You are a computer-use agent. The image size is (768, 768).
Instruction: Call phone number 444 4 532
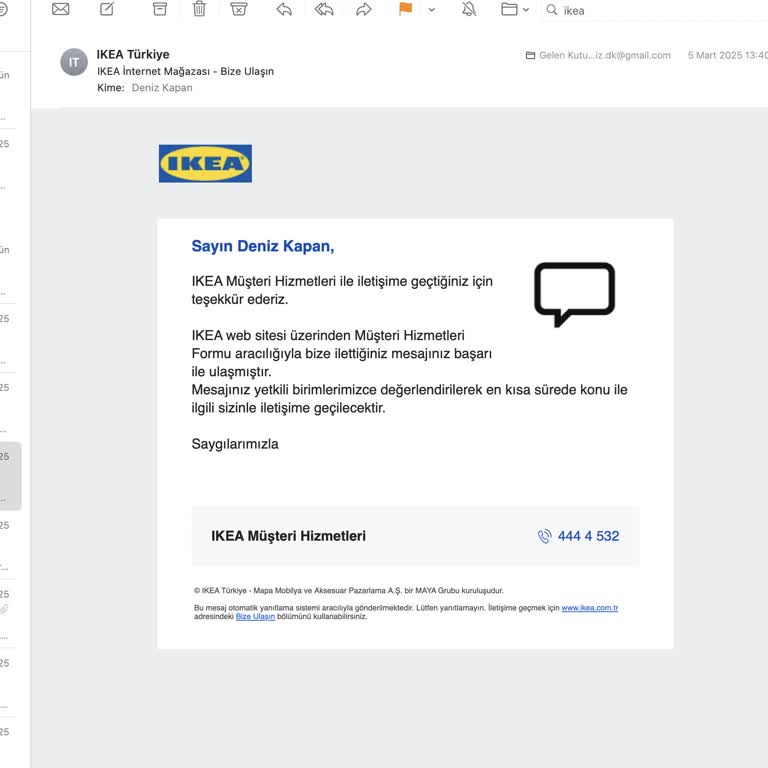(588, 536)
